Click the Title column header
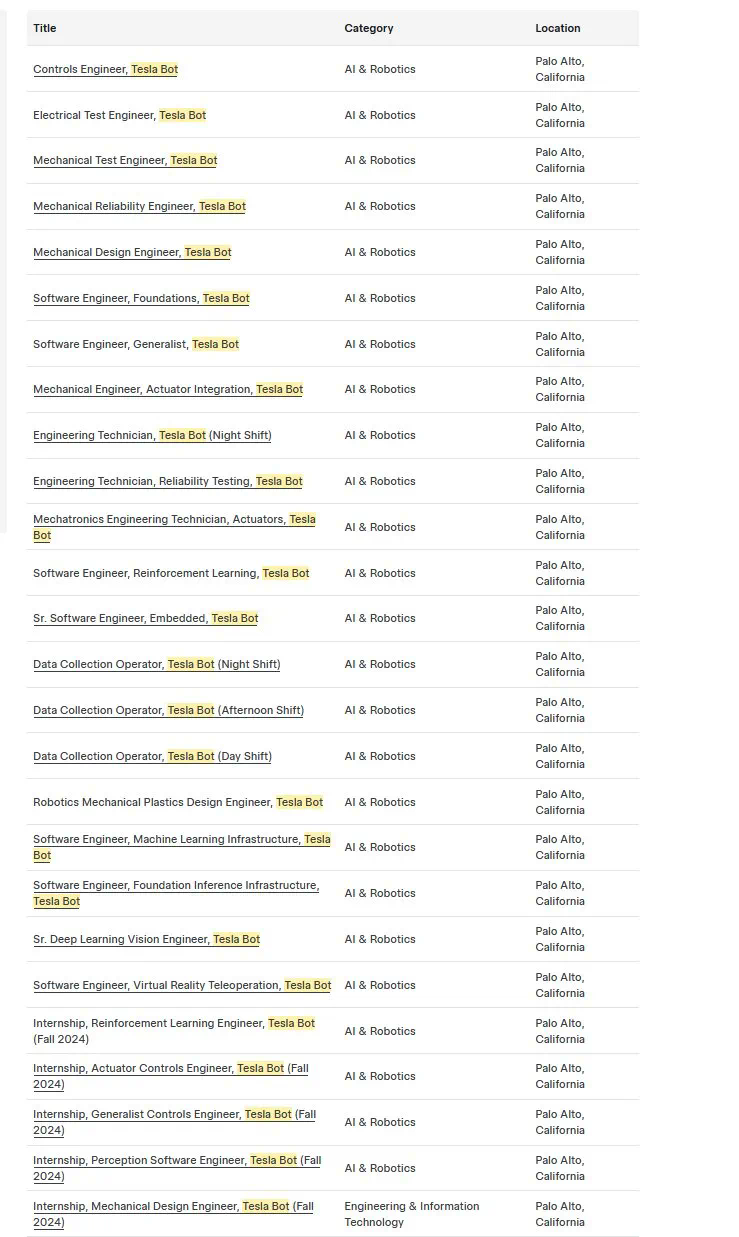739x1237 pixels. pyautogui.click(x=45, y=28)
